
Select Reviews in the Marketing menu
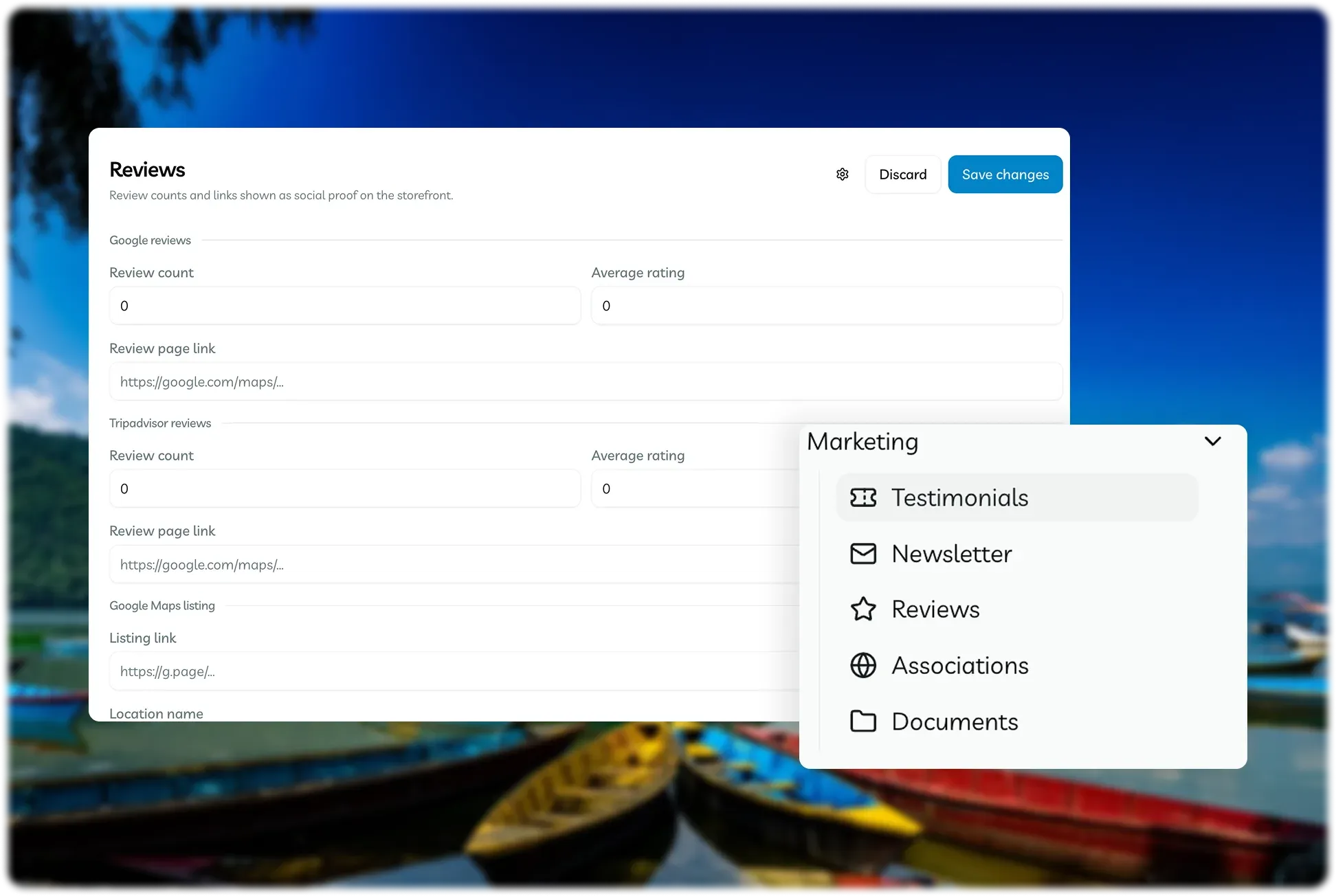(x=1017, y=609)
